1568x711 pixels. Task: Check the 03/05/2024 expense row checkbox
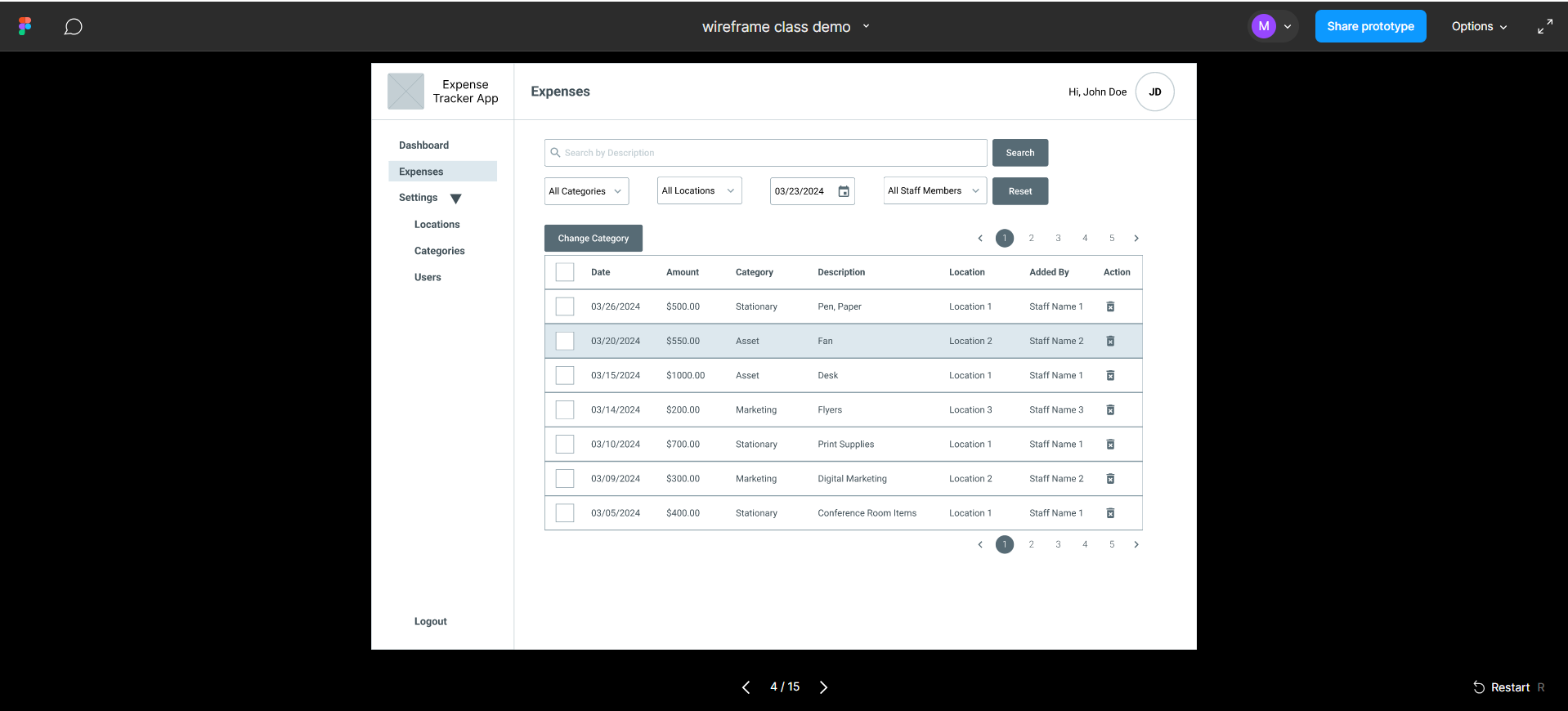point(565,512)
